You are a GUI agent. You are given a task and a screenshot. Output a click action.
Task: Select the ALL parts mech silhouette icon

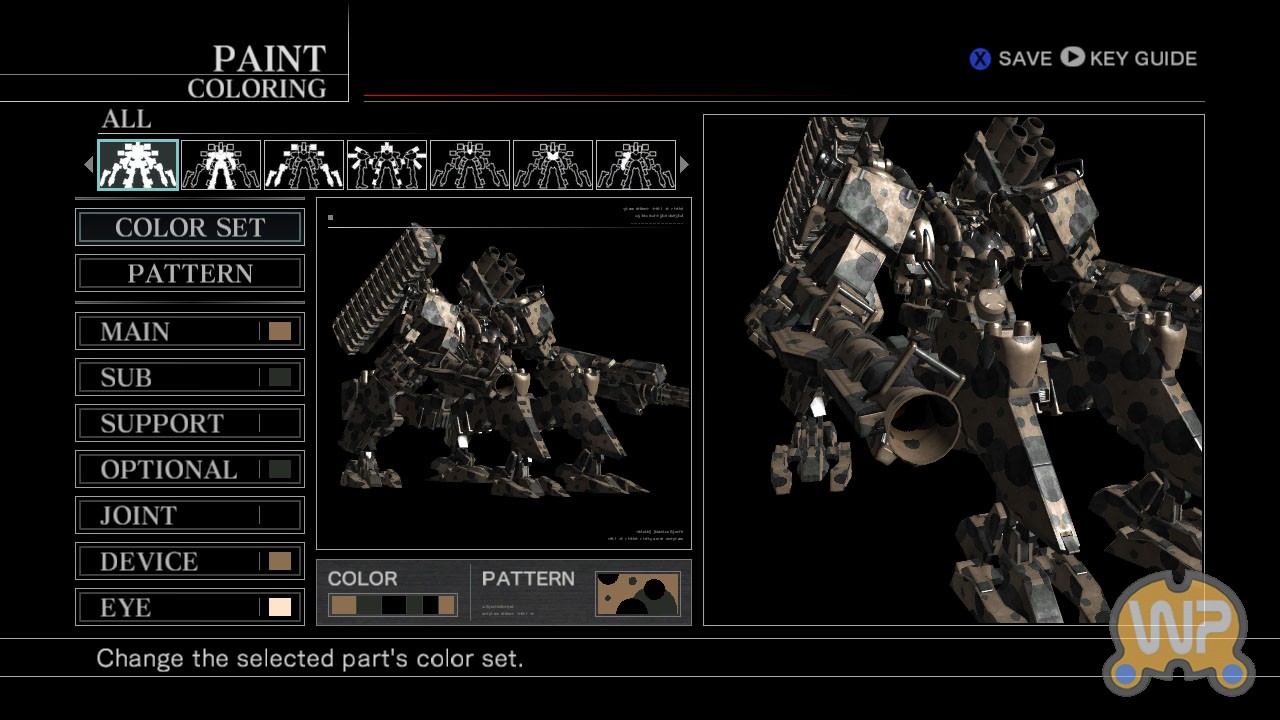click(138, 165)
